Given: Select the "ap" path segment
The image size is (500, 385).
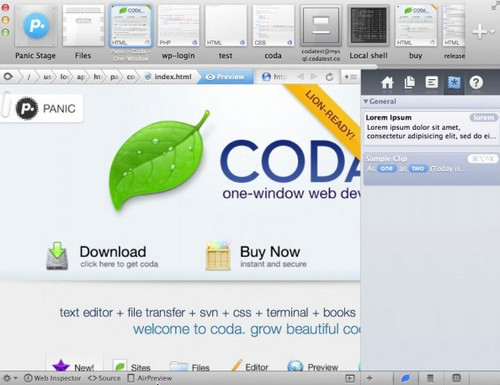Looking at the screenshot, I should (81, 77).
